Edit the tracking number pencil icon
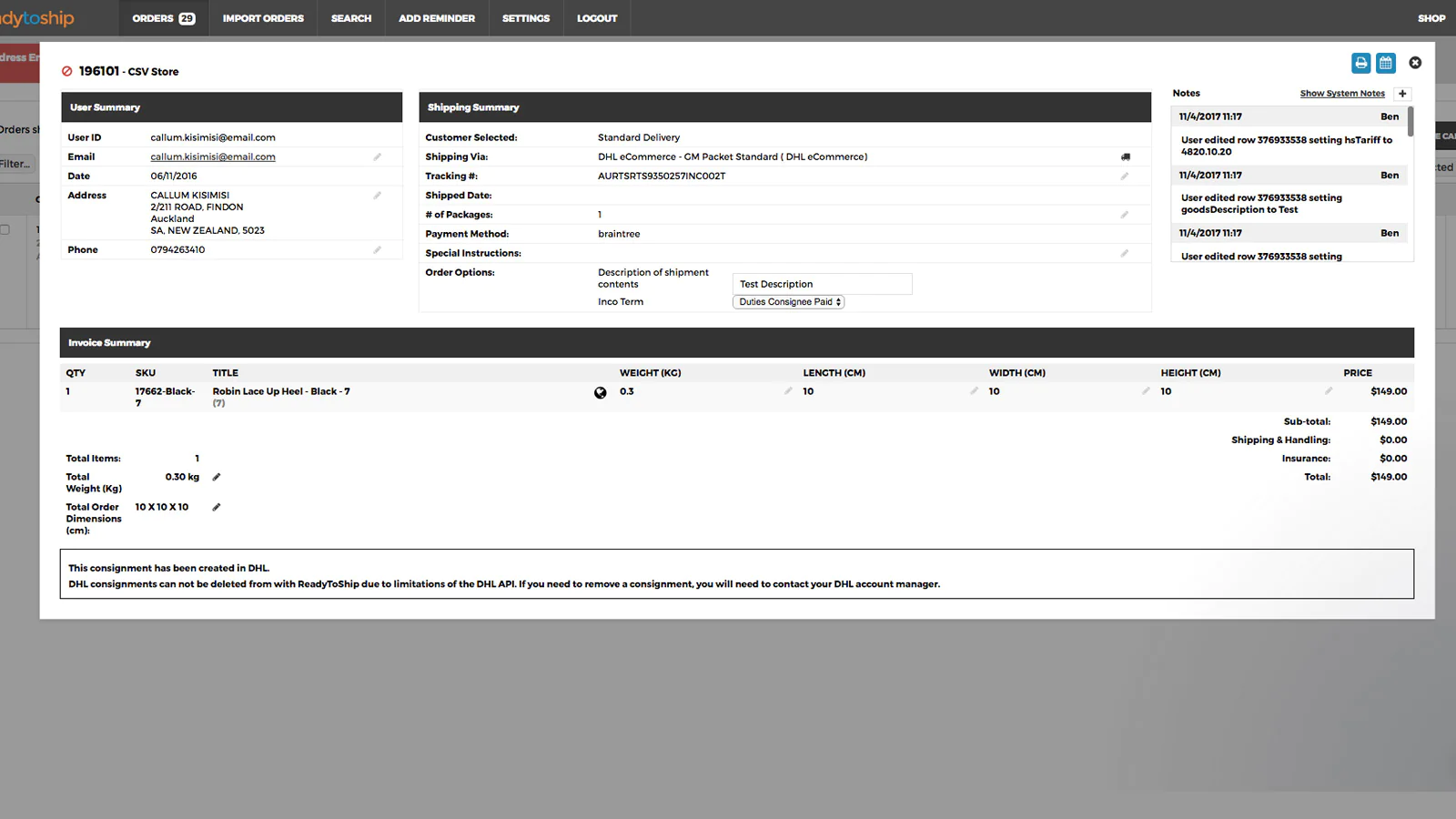The width and height of the screenshot is (1456, 819). pos(1125,177)
